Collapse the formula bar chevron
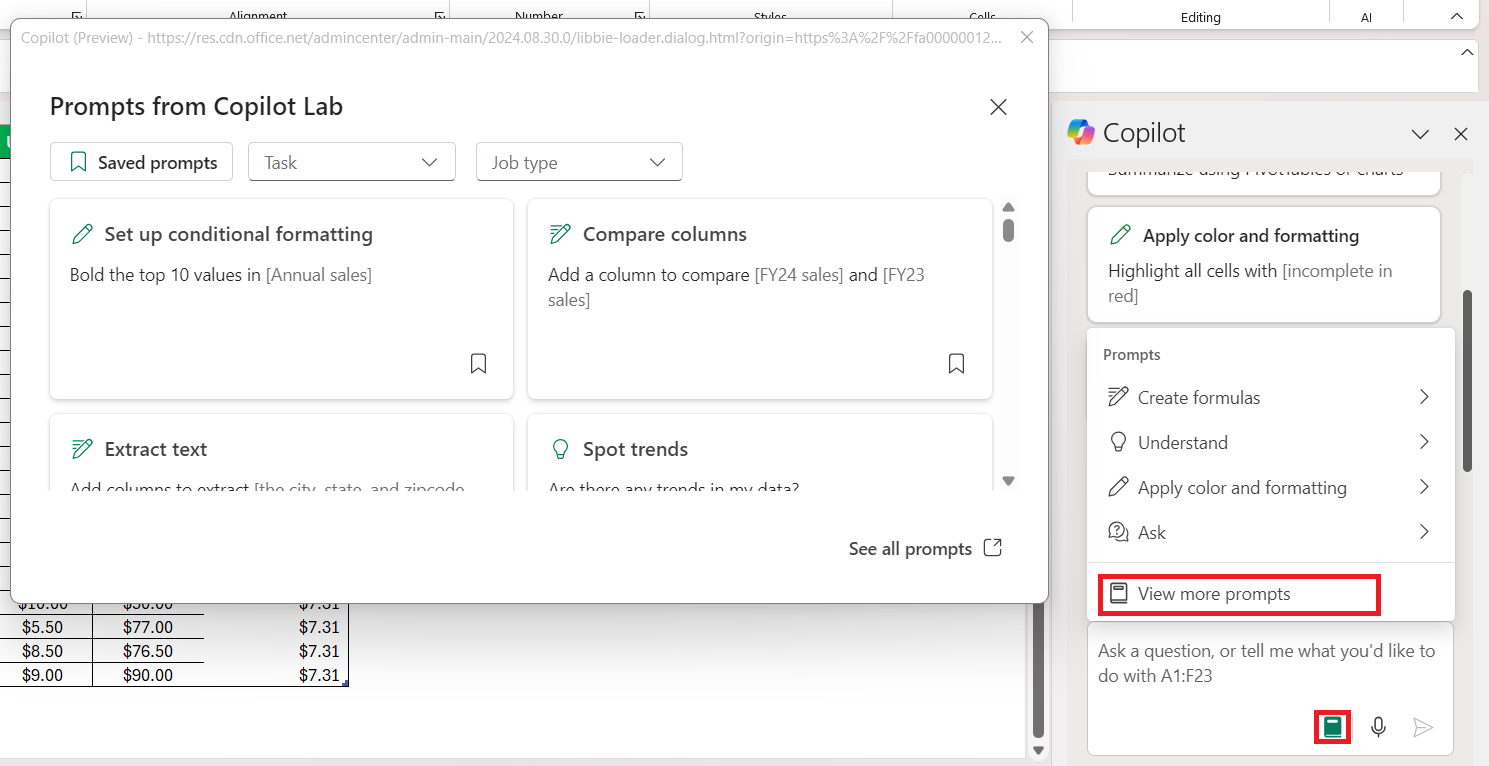This screenshot has width=1489, height=766. pos(1467,53)
